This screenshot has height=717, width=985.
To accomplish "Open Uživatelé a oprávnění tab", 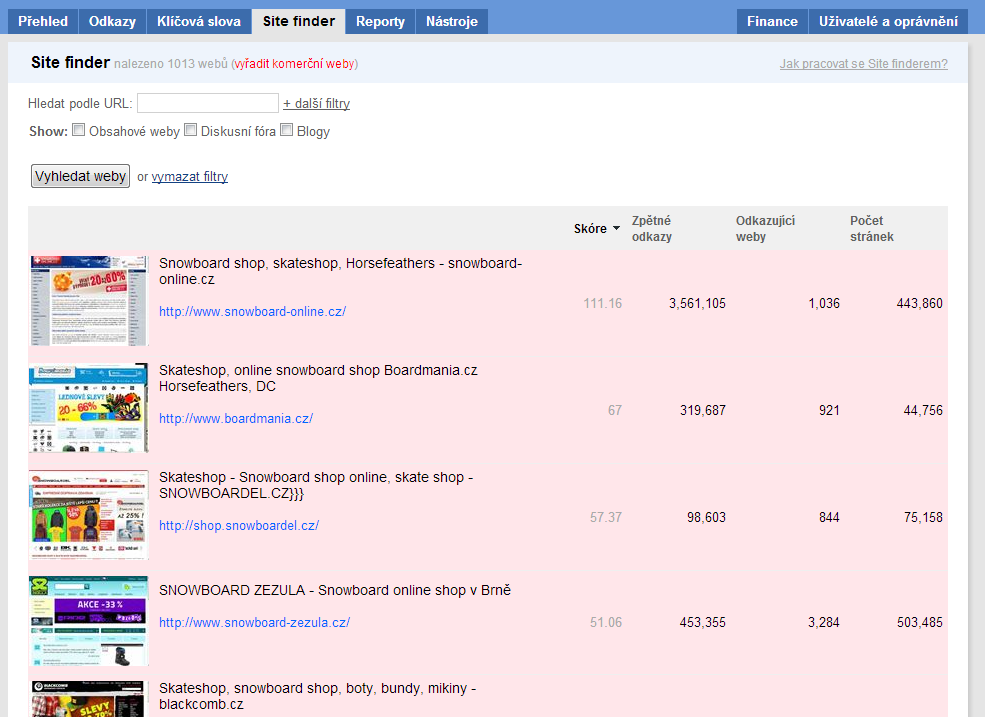I will coord(888,21).
